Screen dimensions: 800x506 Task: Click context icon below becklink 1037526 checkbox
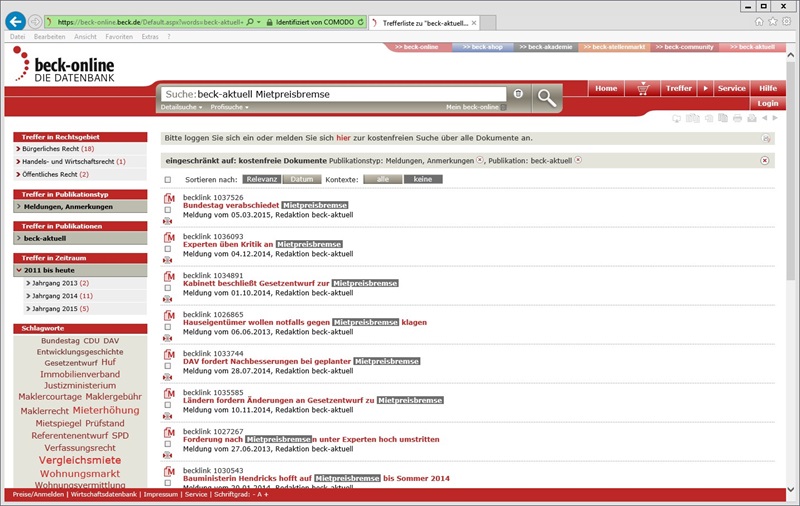[167, 221]
